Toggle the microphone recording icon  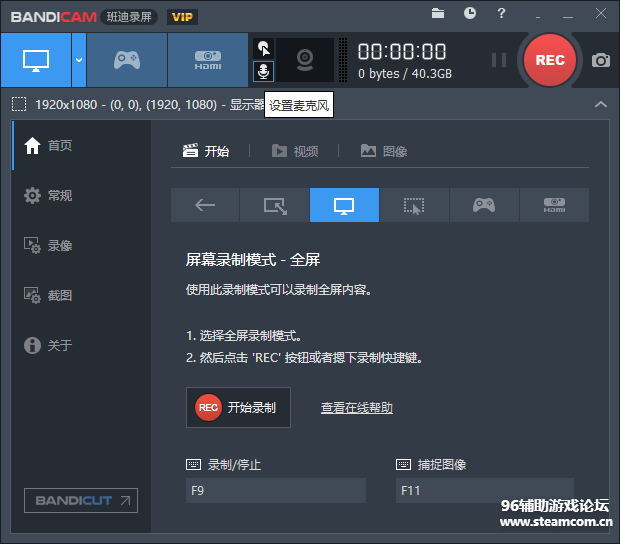click(x=263, y=71)
